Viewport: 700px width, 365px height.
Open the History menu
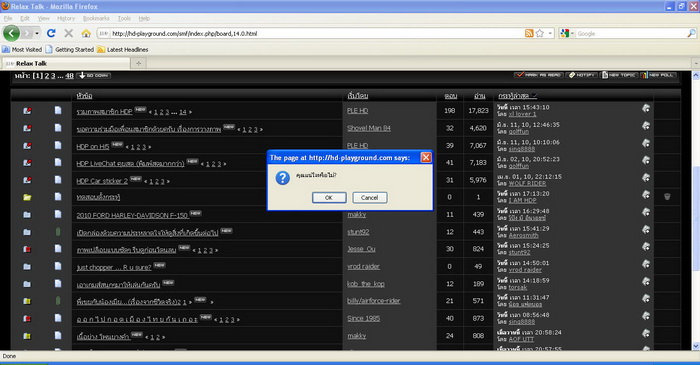point(66,18)
